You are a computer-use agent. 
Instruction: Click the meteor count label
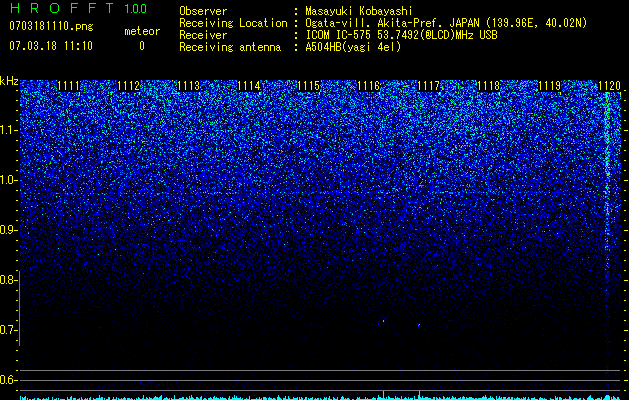click(142, 31)
